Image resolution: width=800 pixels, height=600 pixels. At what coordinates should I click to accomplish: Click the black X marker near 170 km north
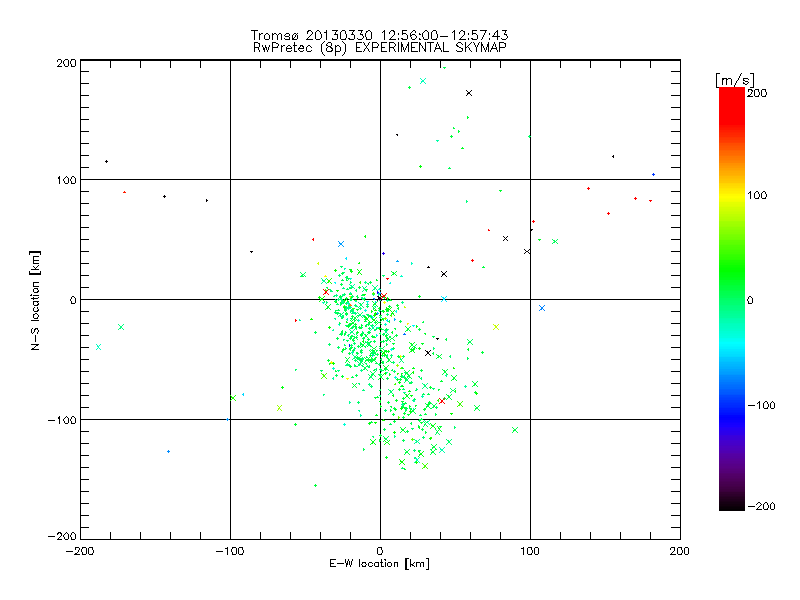click(x=469, y=93)
